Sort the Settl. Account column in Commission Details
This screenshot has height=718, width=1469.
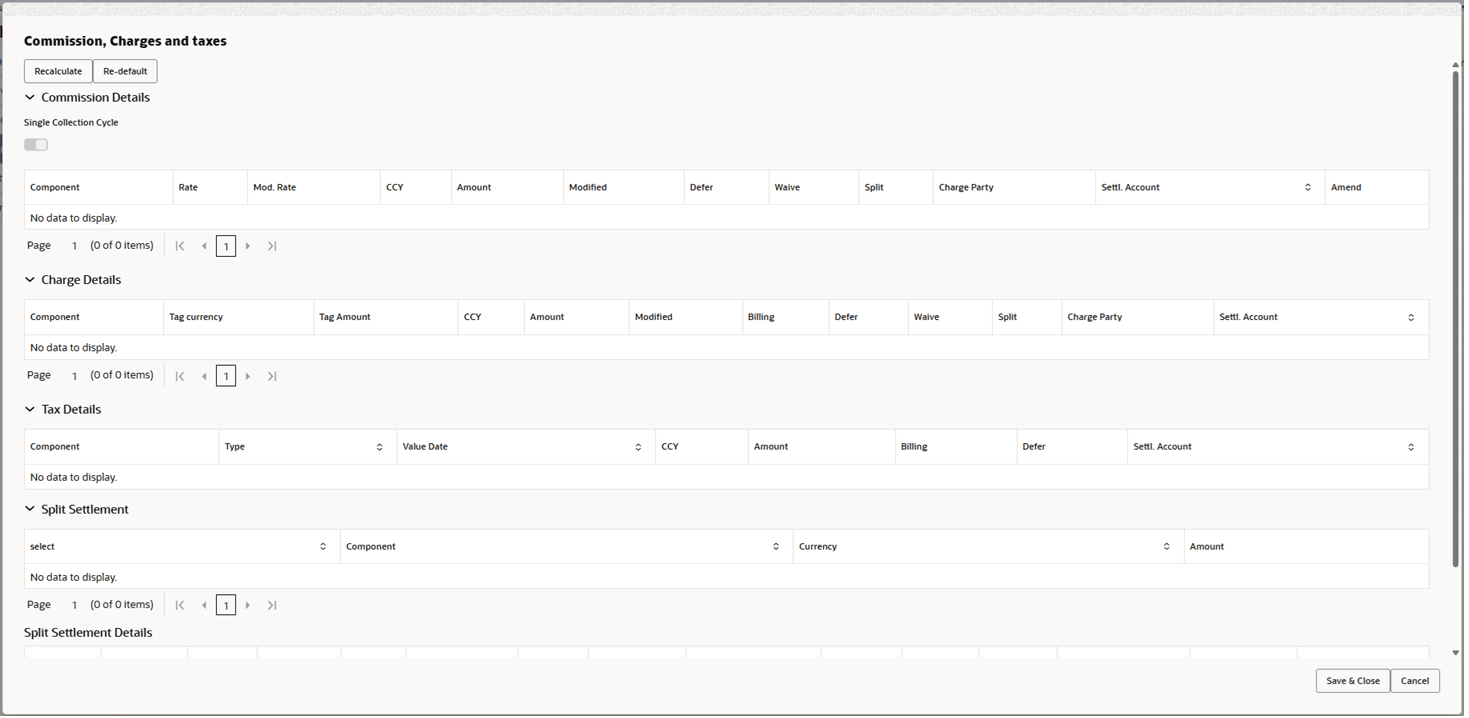click(1307, 187)
